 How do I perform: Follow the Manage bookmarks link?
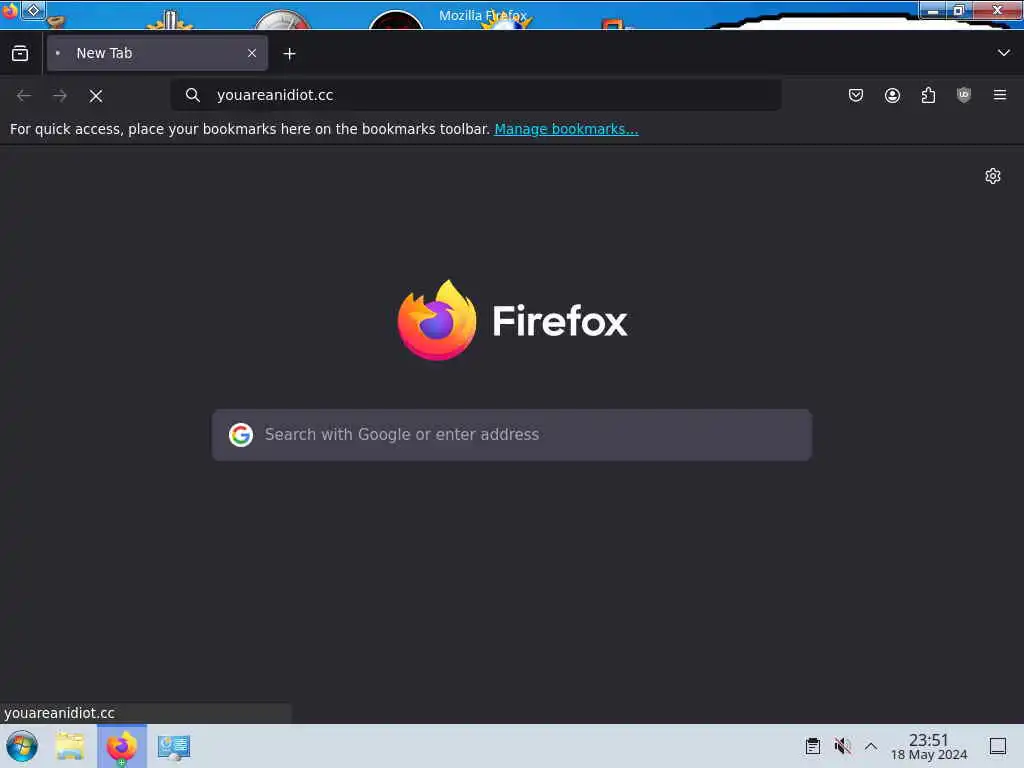click(566, 129)
